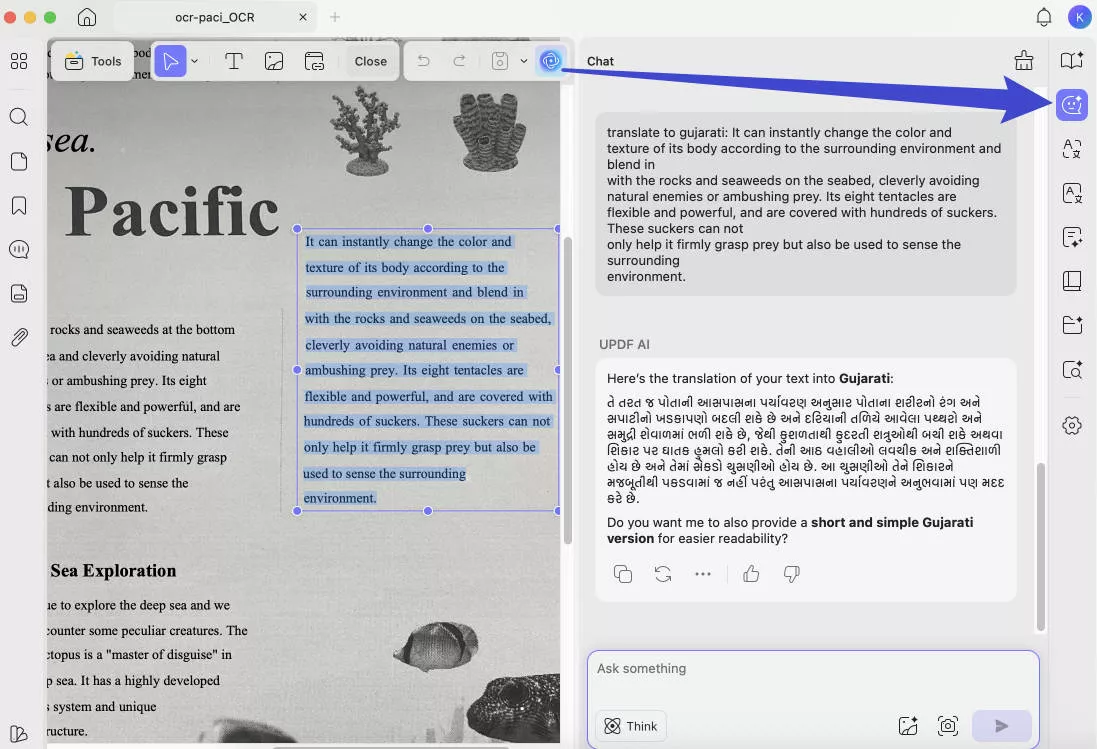The width and height of the screenshot is (1097, 749).
Task: Give a thumbs down to the AI response
Action: click(x=791, y=573)
